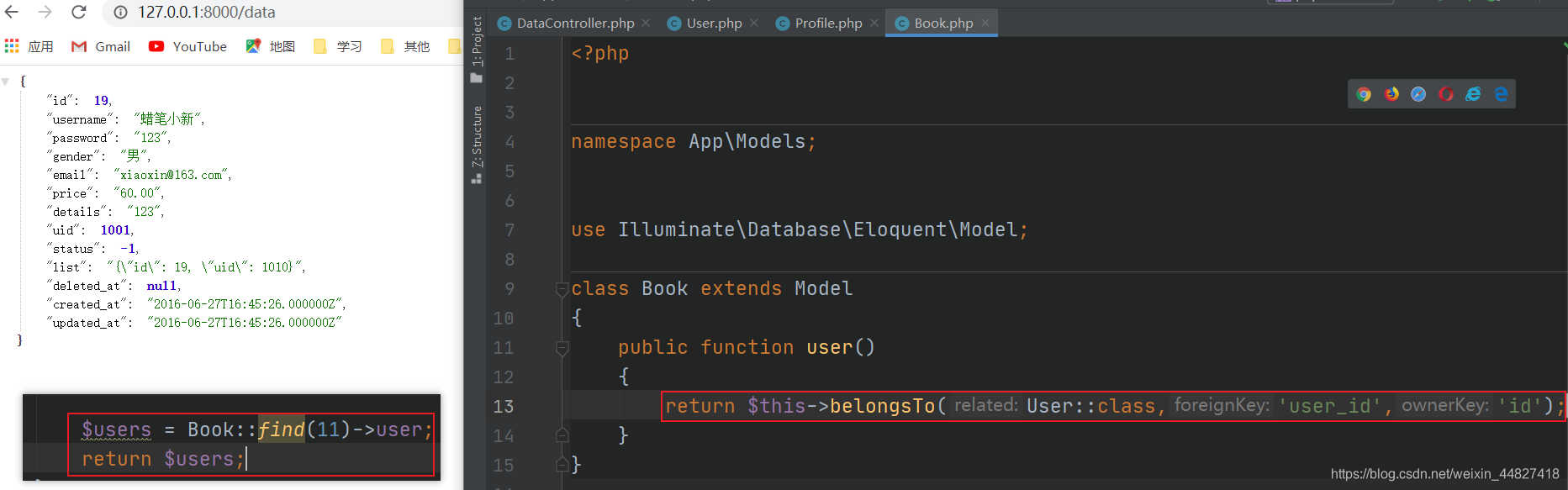This screenshot has width=1568, height=490.
Task: Click the "id": 19 JSON line
Action: [79, 101]
